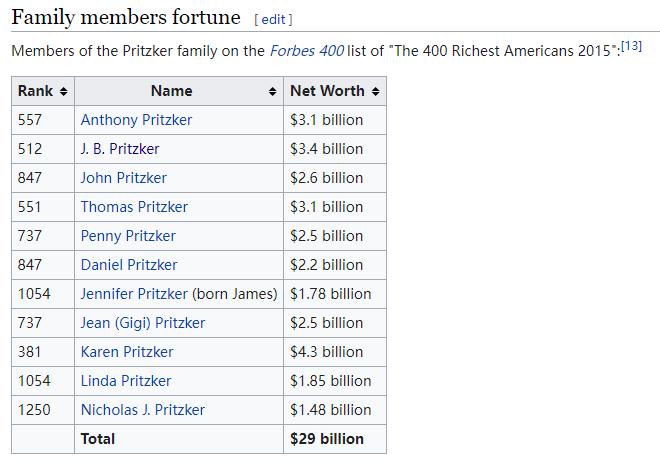Open Penny Pritzker link
660x468 pixels.
point(128,236)
